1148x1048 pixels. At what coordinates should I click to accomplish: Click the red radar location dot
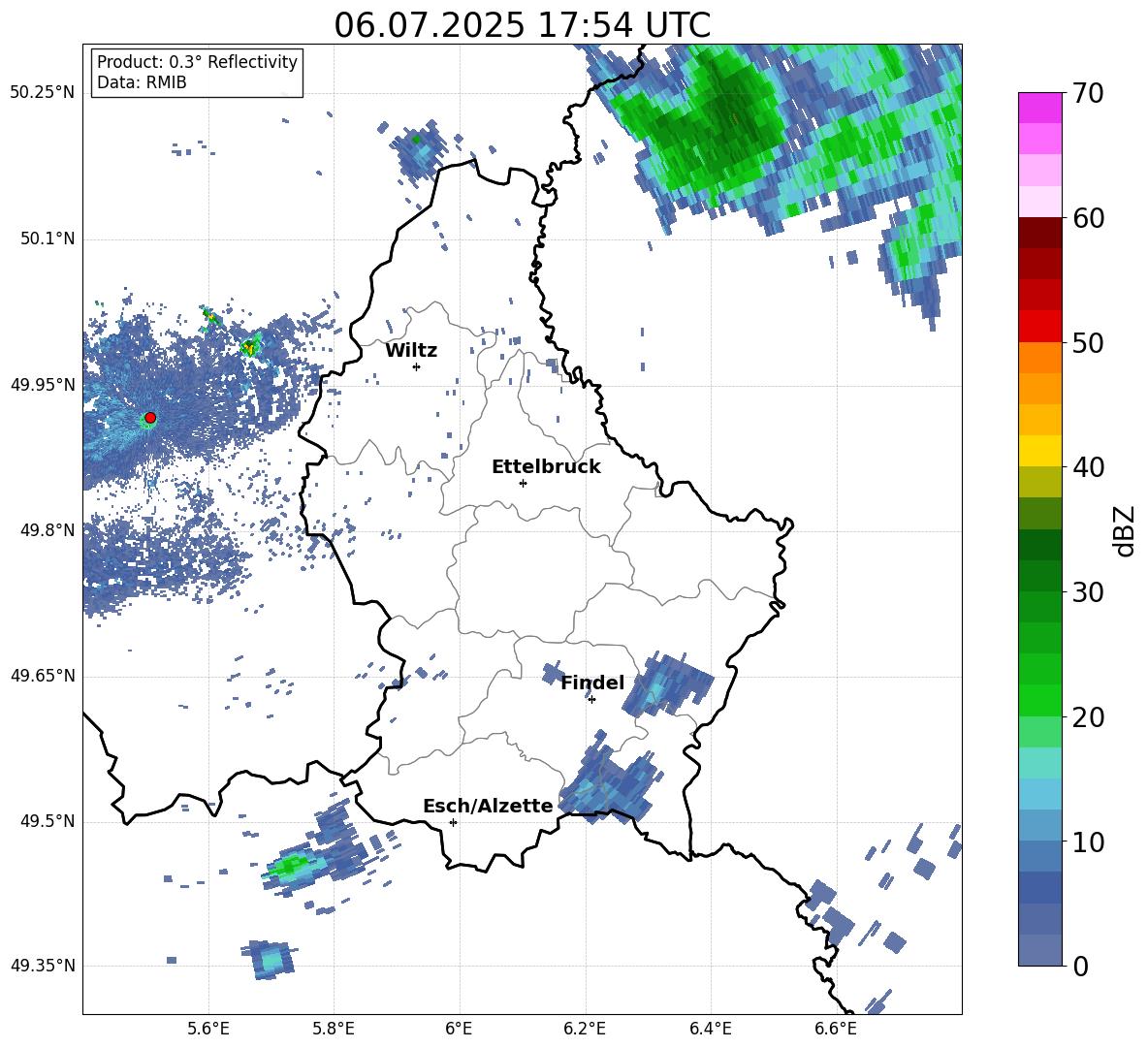pyautogui.click(x=150, y=418)
